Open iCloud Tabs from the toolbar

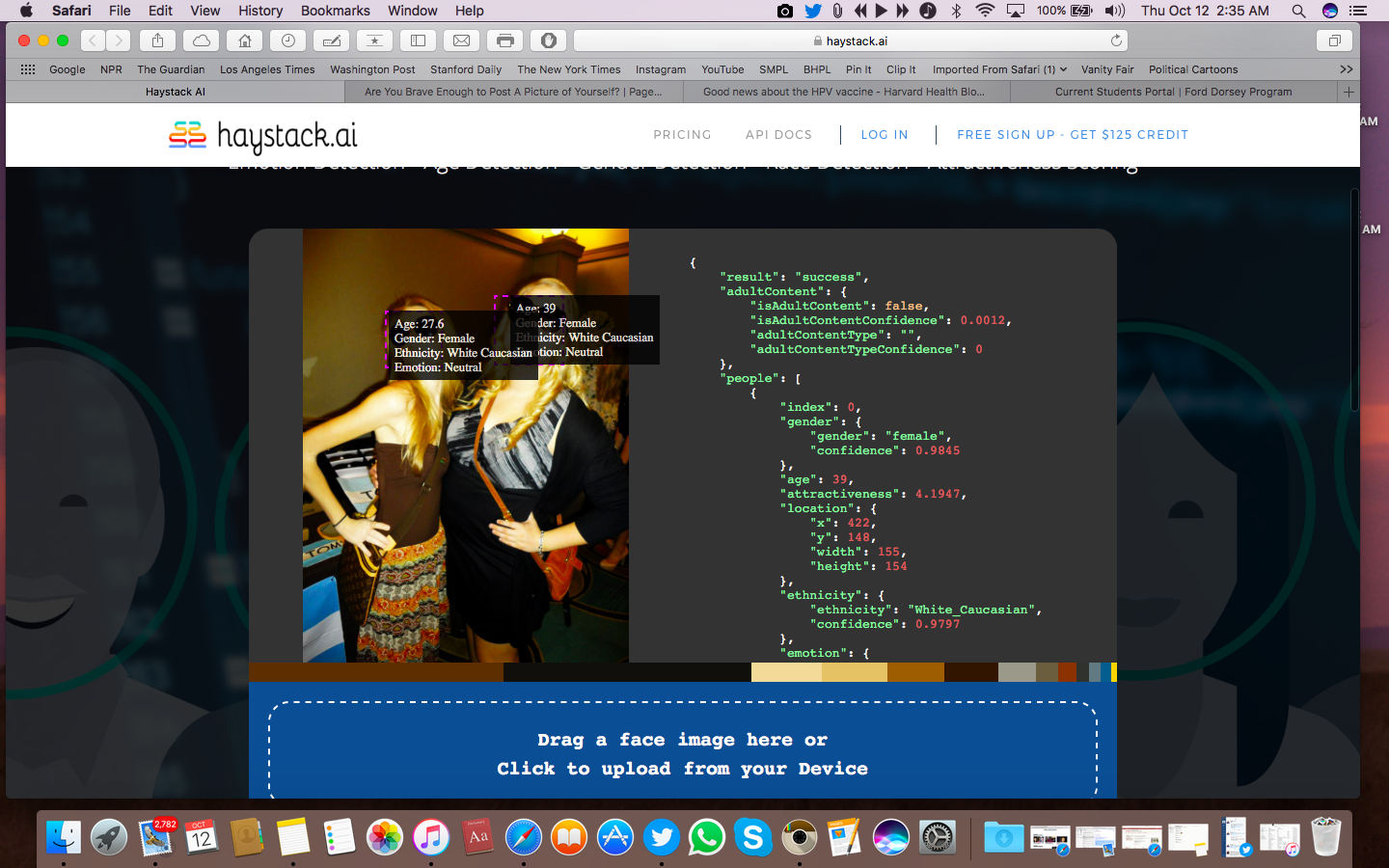tap(202, 41)
